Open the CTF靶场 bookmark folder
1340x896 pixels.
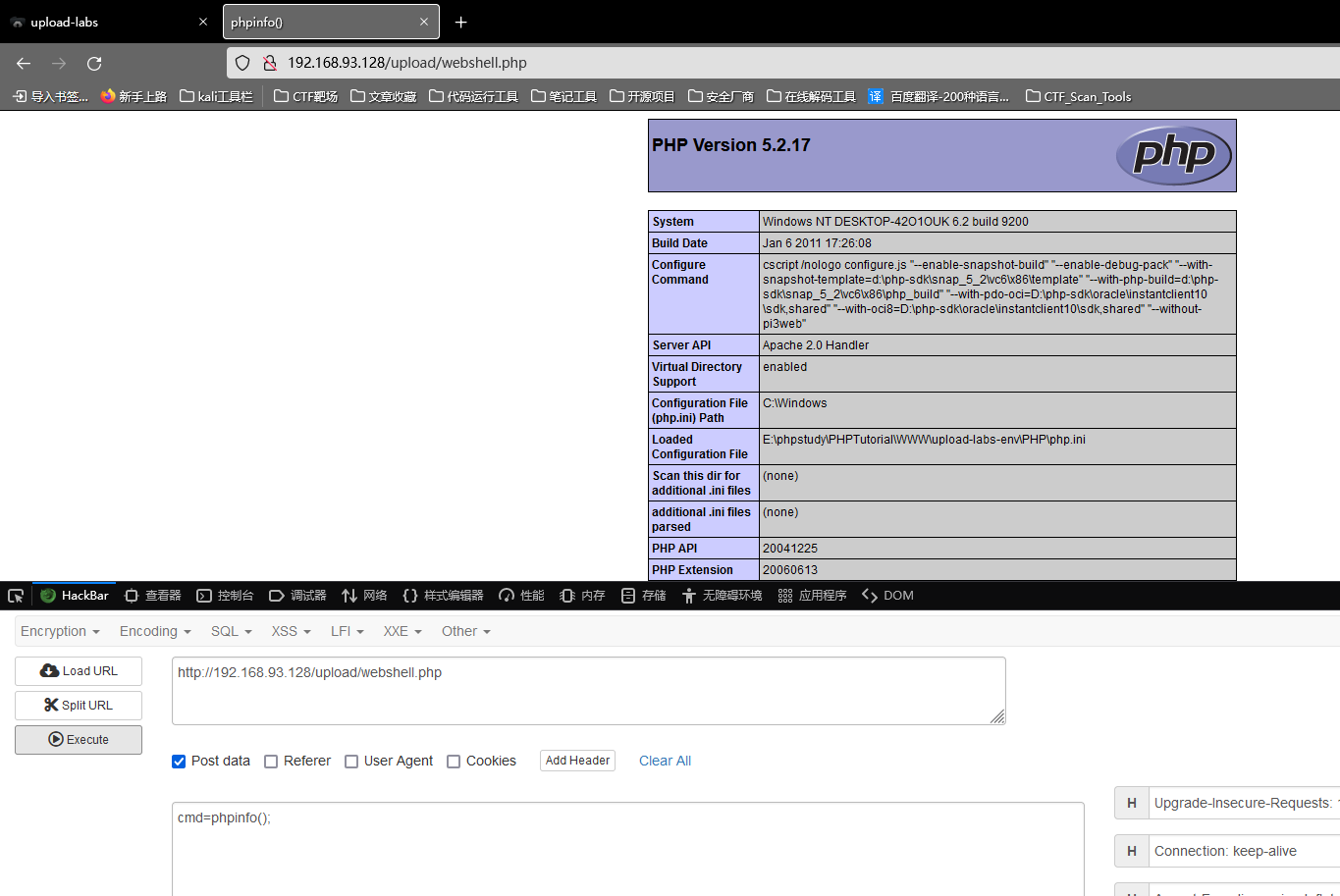pyautogui.click(x=305, y=96)
